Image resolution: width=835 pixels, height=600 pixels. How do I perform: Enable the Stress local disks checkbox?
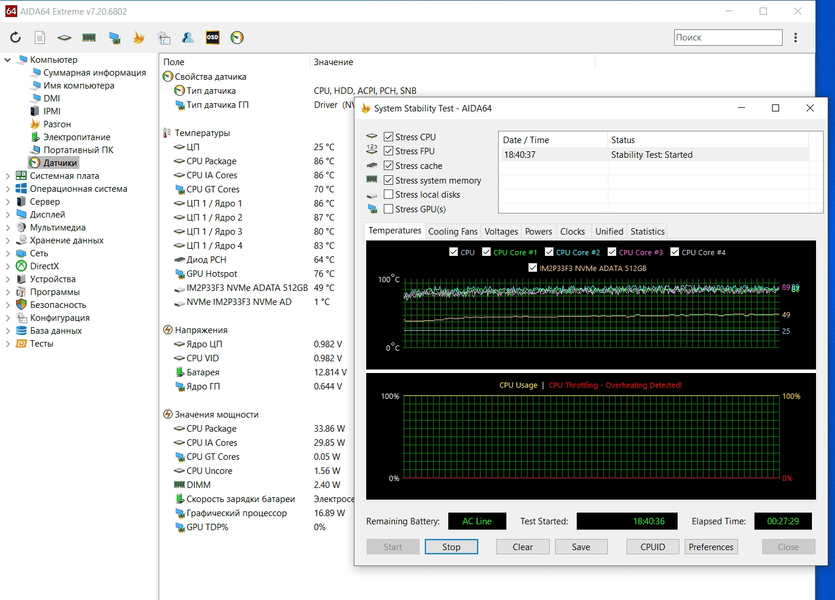(x=388, y=194)
